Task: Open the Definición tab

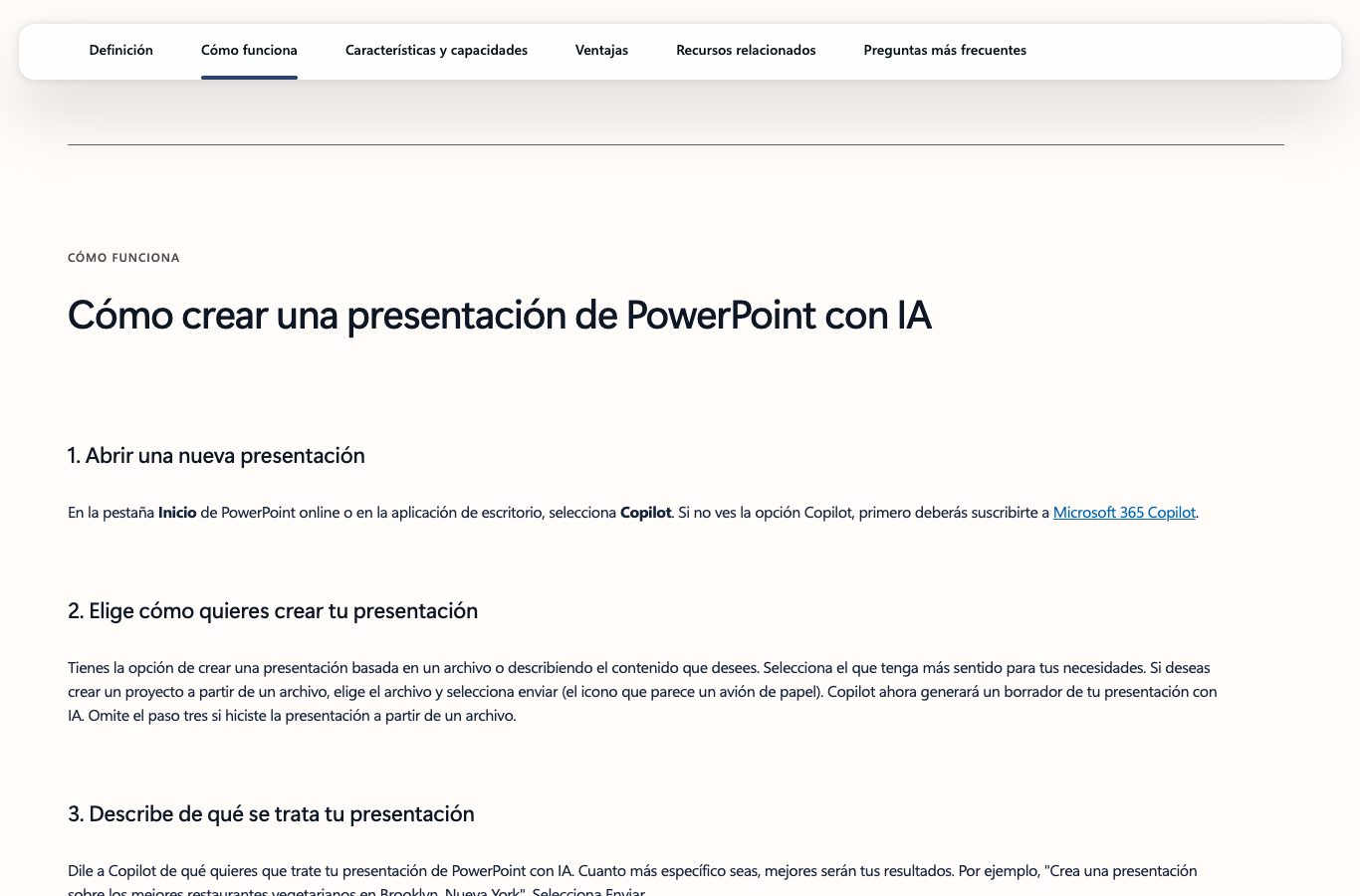Action: pos(120,50)
